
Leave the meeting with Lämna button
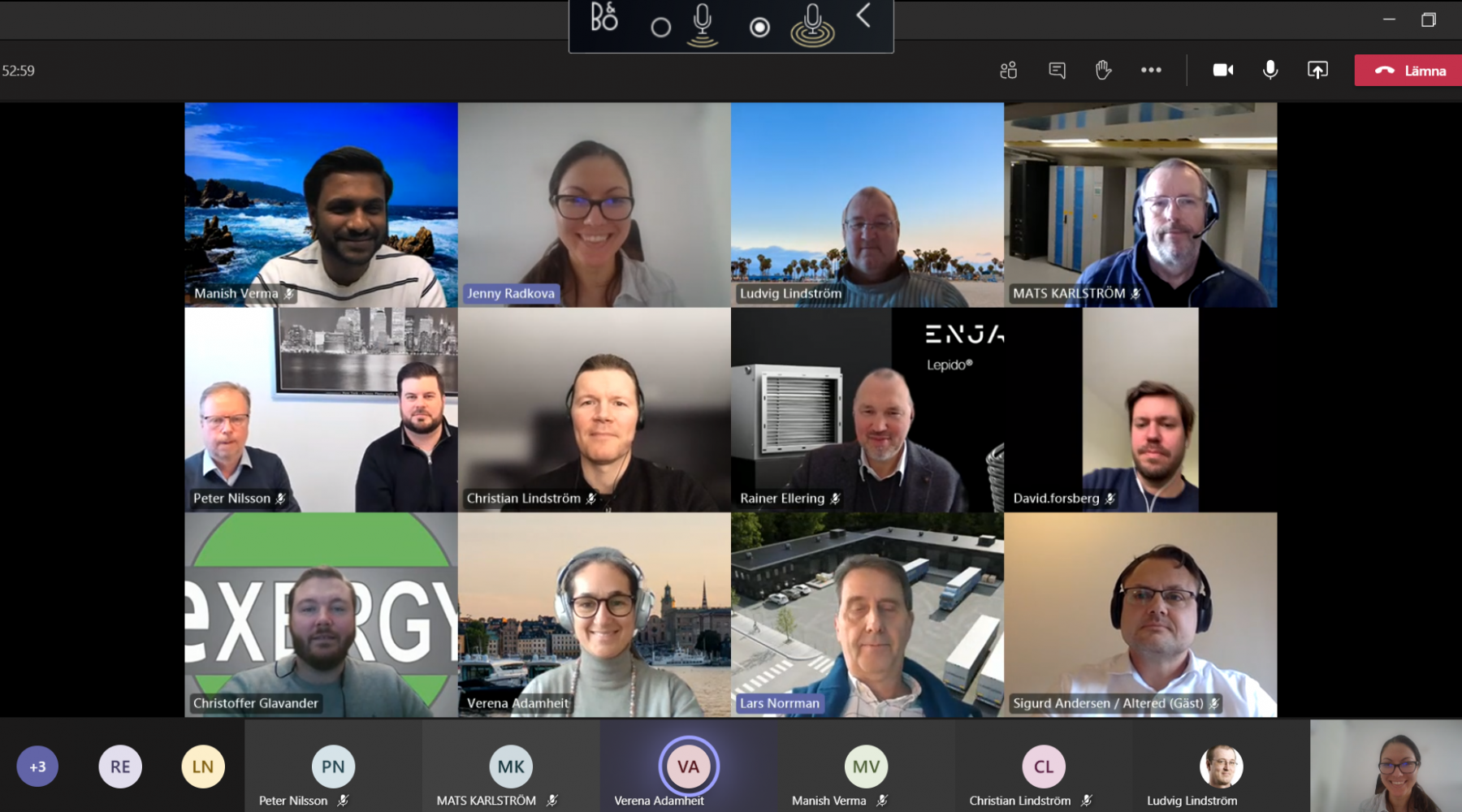tap(1408, 71)
